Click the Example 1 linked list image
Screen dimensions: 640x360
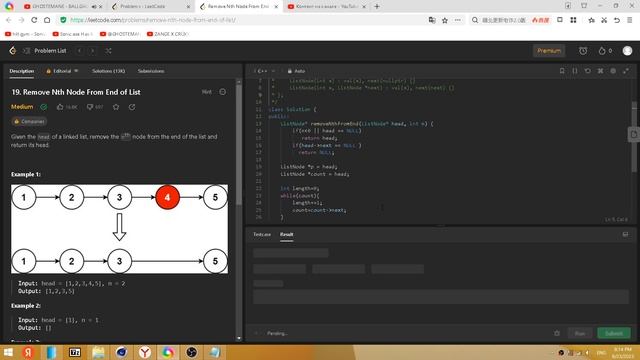click(120, 229)
